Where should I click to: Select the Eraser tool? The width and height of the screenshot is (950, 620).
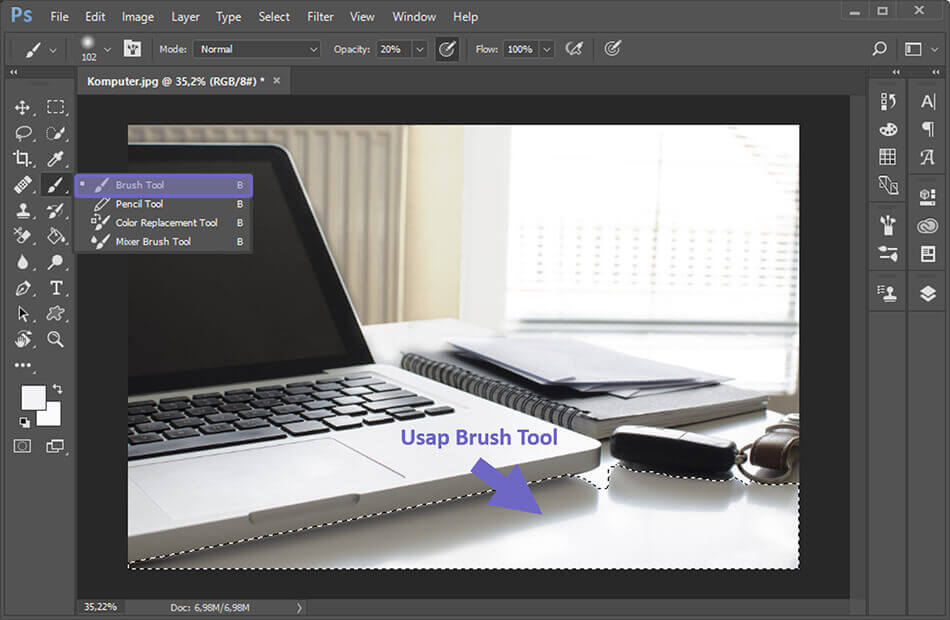click(x=22, y=236)
